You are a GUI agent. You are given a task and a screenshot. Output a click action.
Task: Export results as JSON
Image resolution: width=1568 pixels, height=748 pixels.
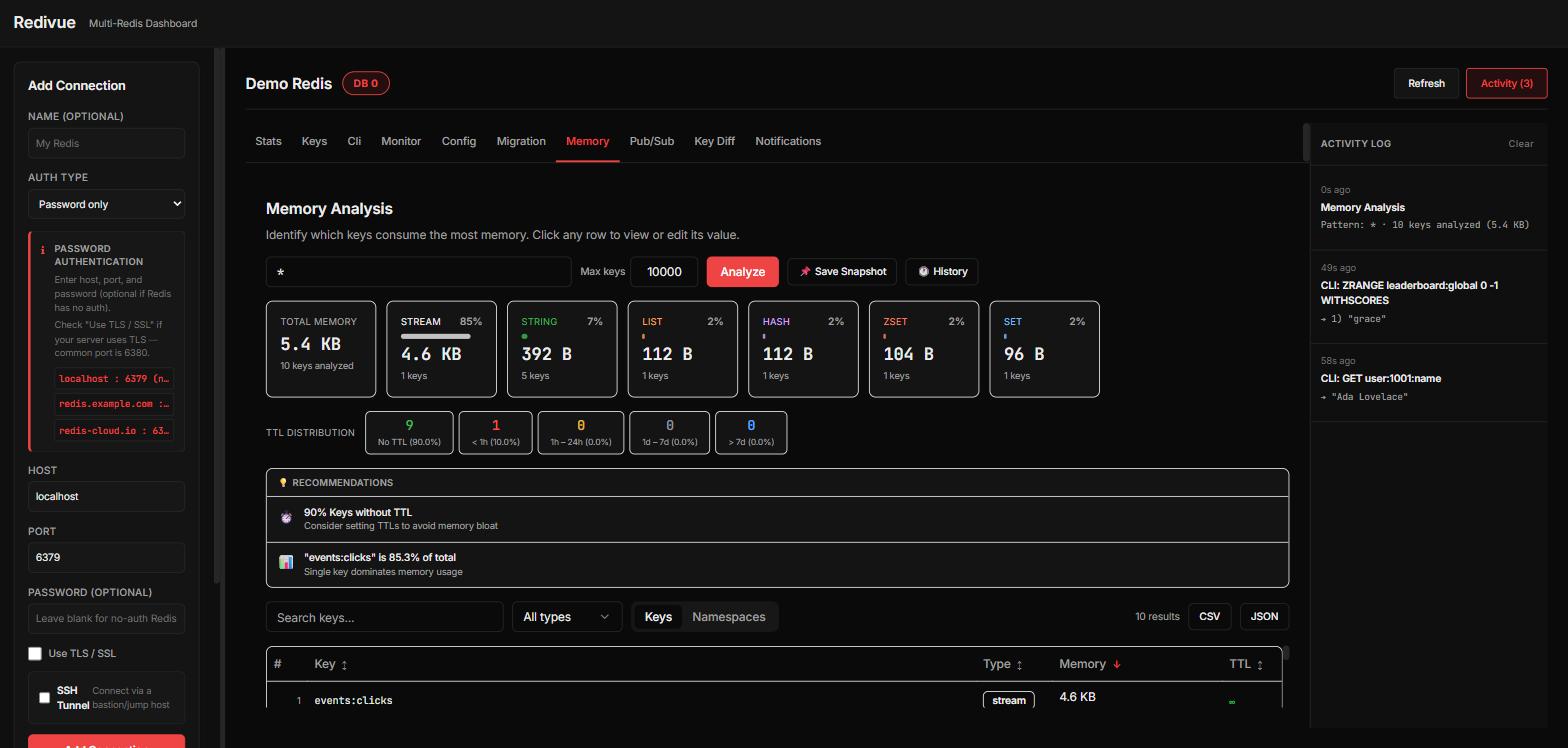[1264, 616]
